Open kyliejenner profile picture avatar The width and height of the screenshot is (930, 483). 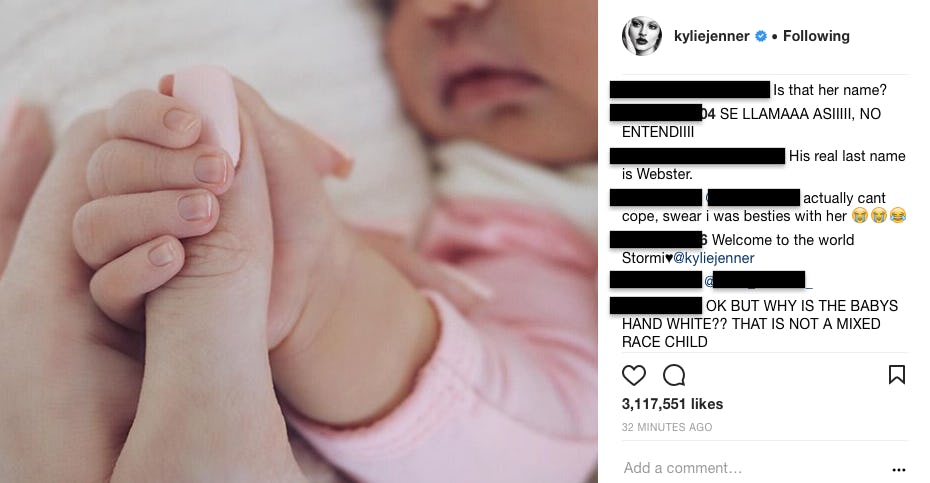(642, 36)
